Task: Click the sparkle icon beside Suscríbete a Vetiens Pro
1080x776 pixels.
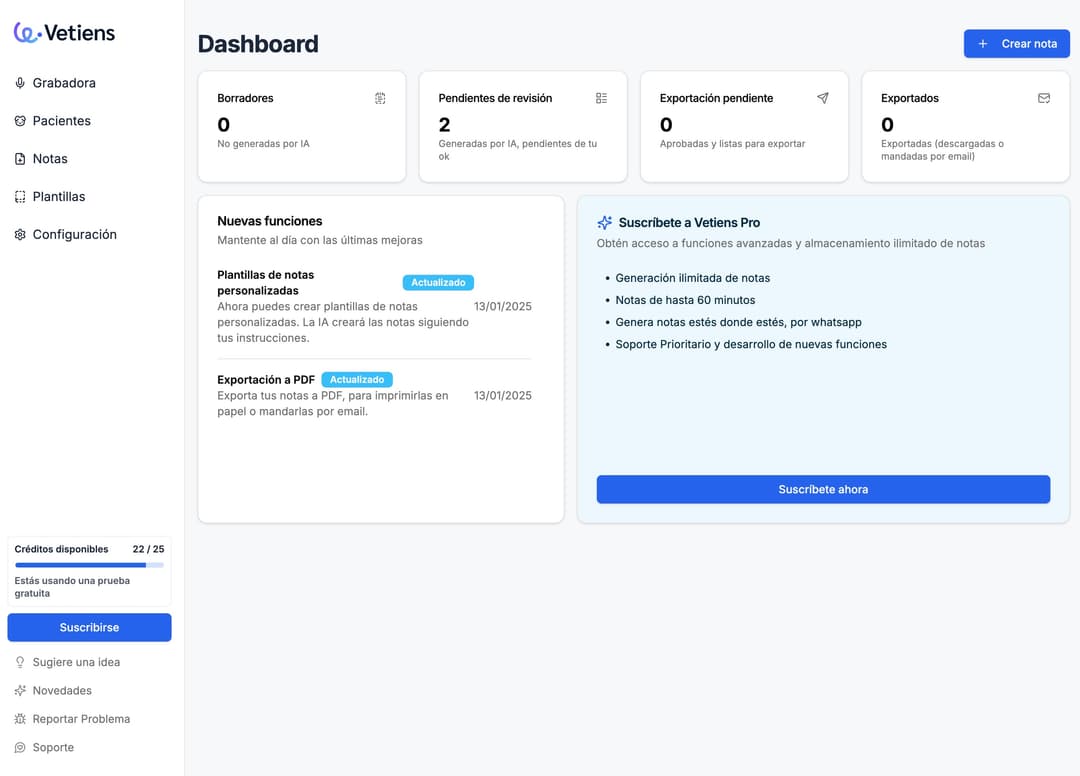Action: (604, 223)
